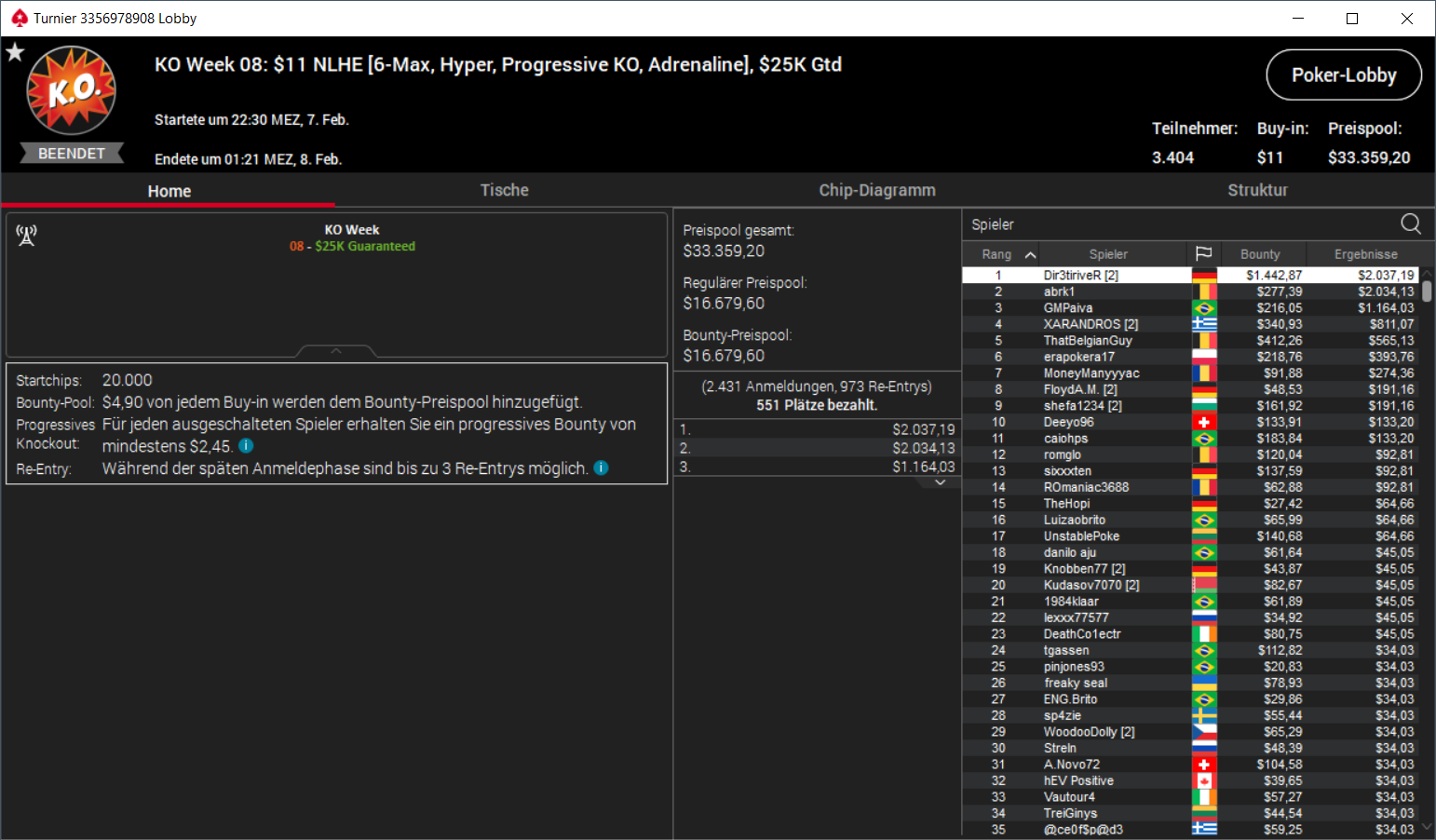Click the PokerStars spade icon in title bar
Screen dimensions: 1436x840
[x=19, y=18]
